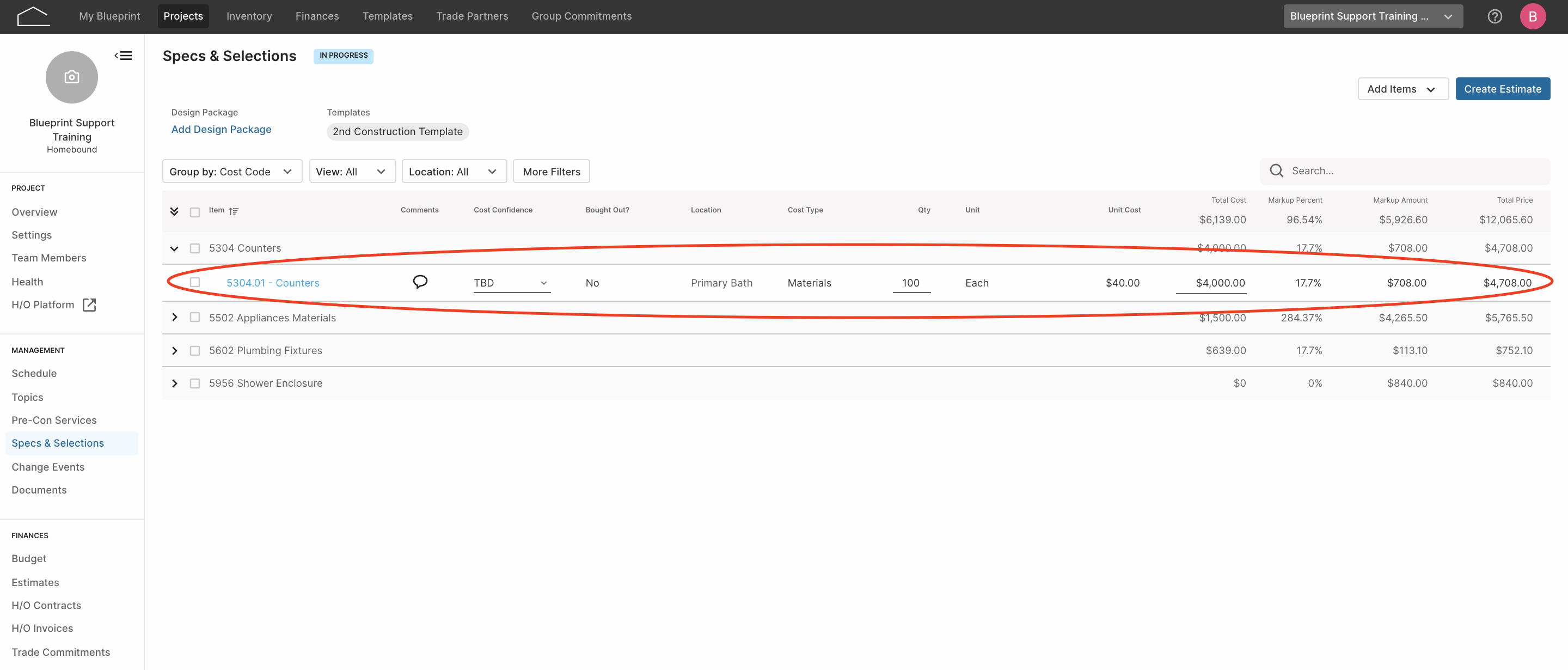Open the View: All dropdown
Screen dimensions: 1568x670
[352, 171]
